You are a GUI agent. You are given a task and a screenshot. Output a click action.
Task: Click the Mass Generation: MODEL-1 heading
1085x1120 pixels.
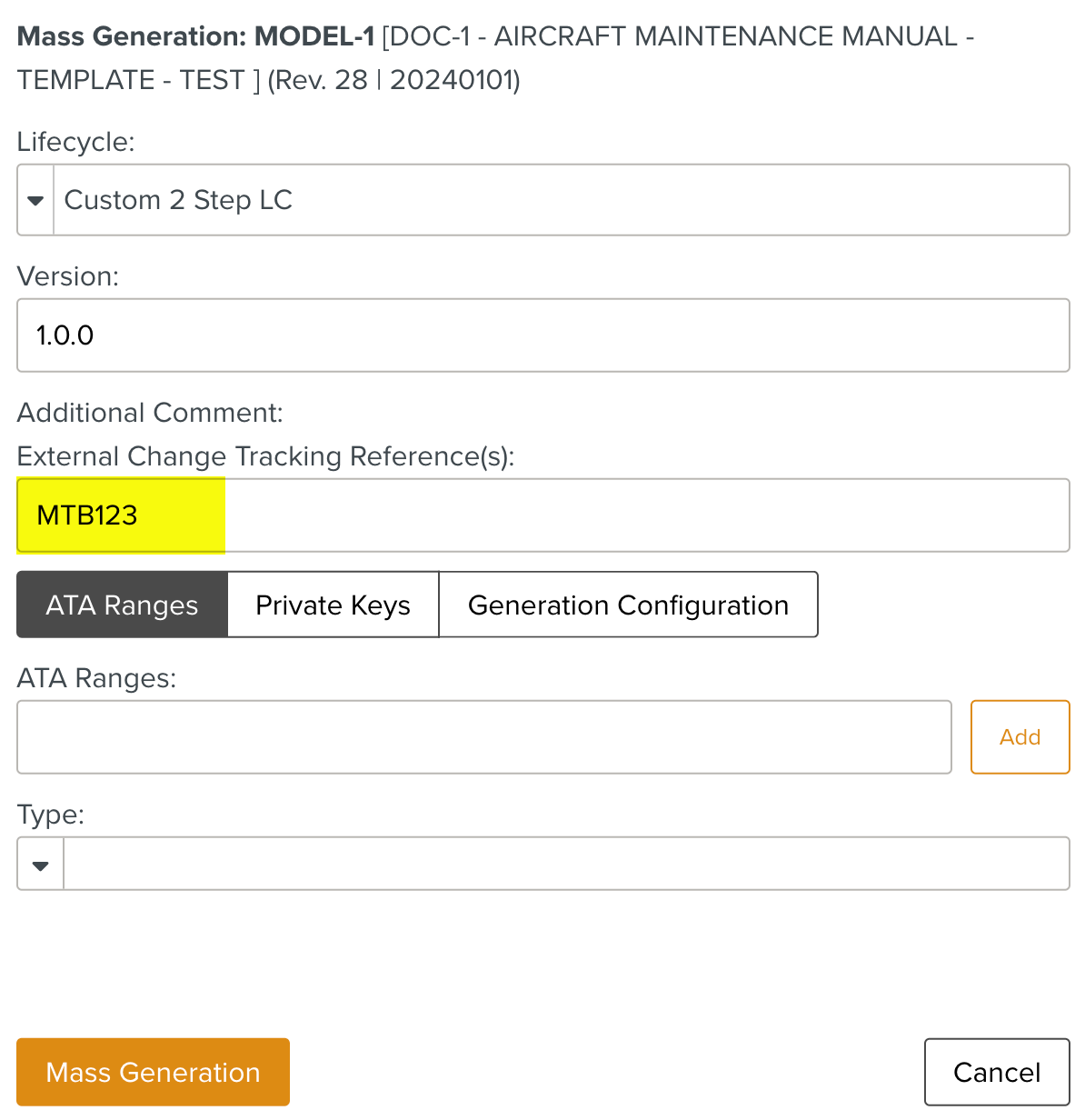pos(195,37)
